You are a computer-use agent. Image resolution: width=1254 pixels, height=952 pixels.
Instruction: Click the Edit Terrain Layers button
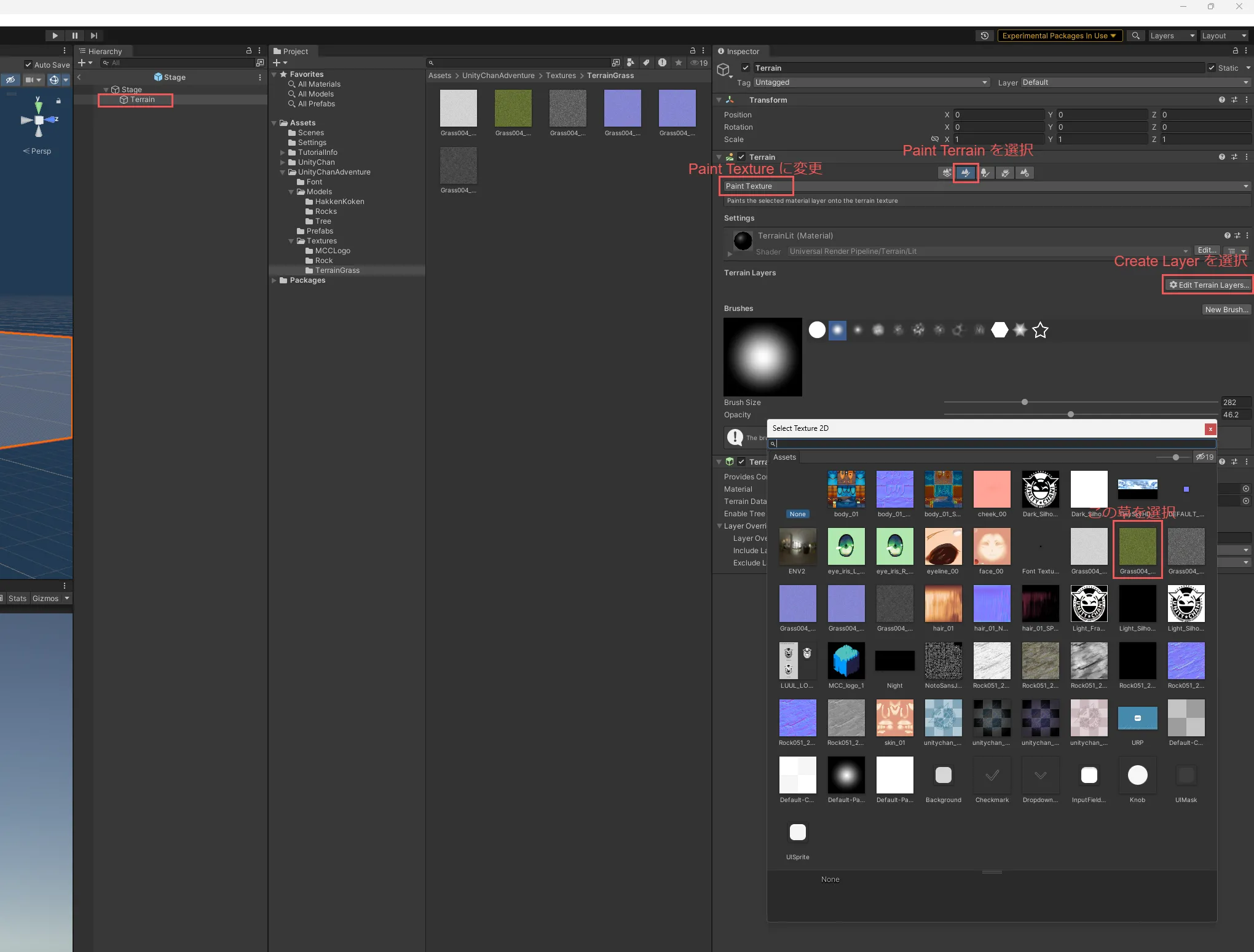tap(1209, 285)
